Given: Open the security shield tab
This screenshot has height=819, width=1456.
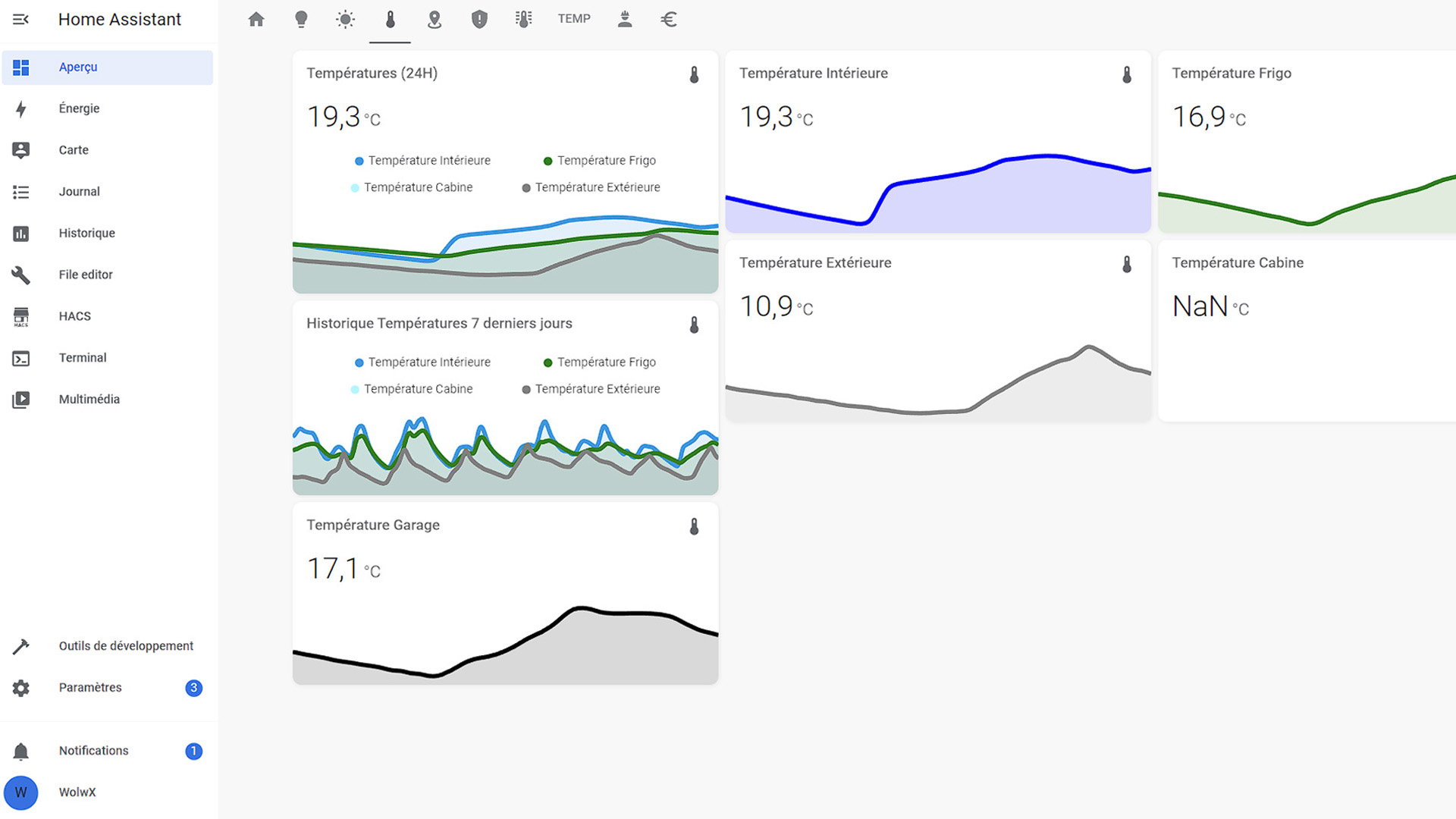Looking at the screenshot, I should [x=479, y=19].
